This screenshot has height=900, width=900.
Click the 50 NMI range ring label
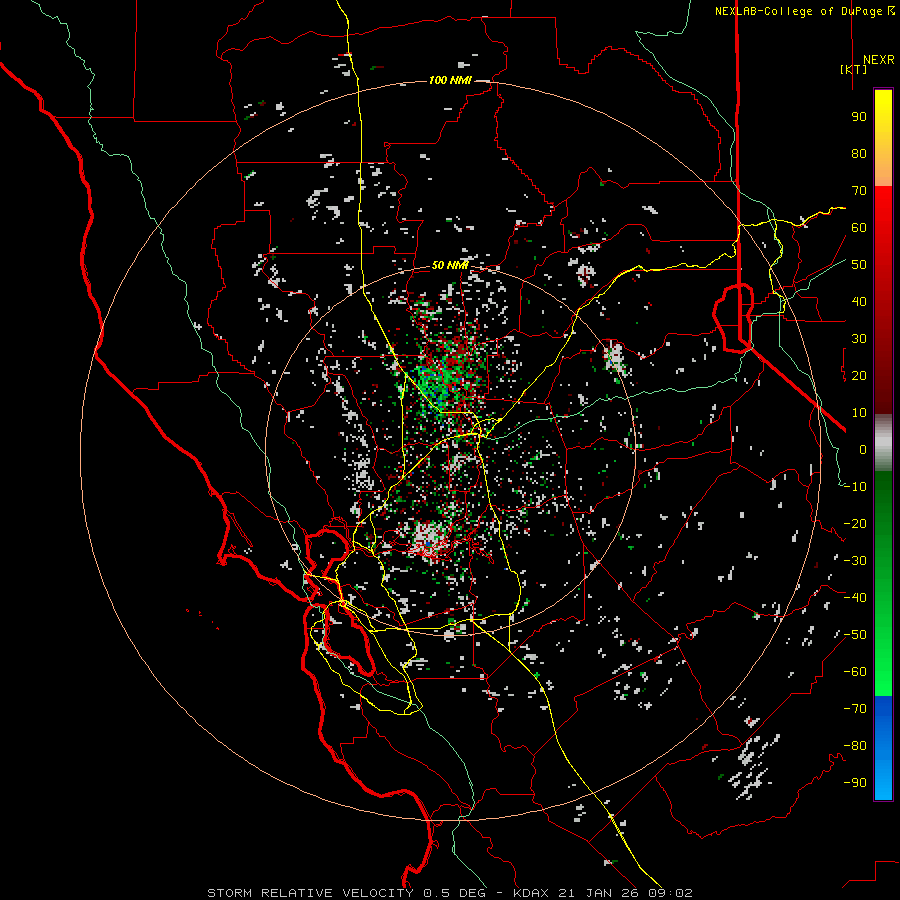pos(449,265)
